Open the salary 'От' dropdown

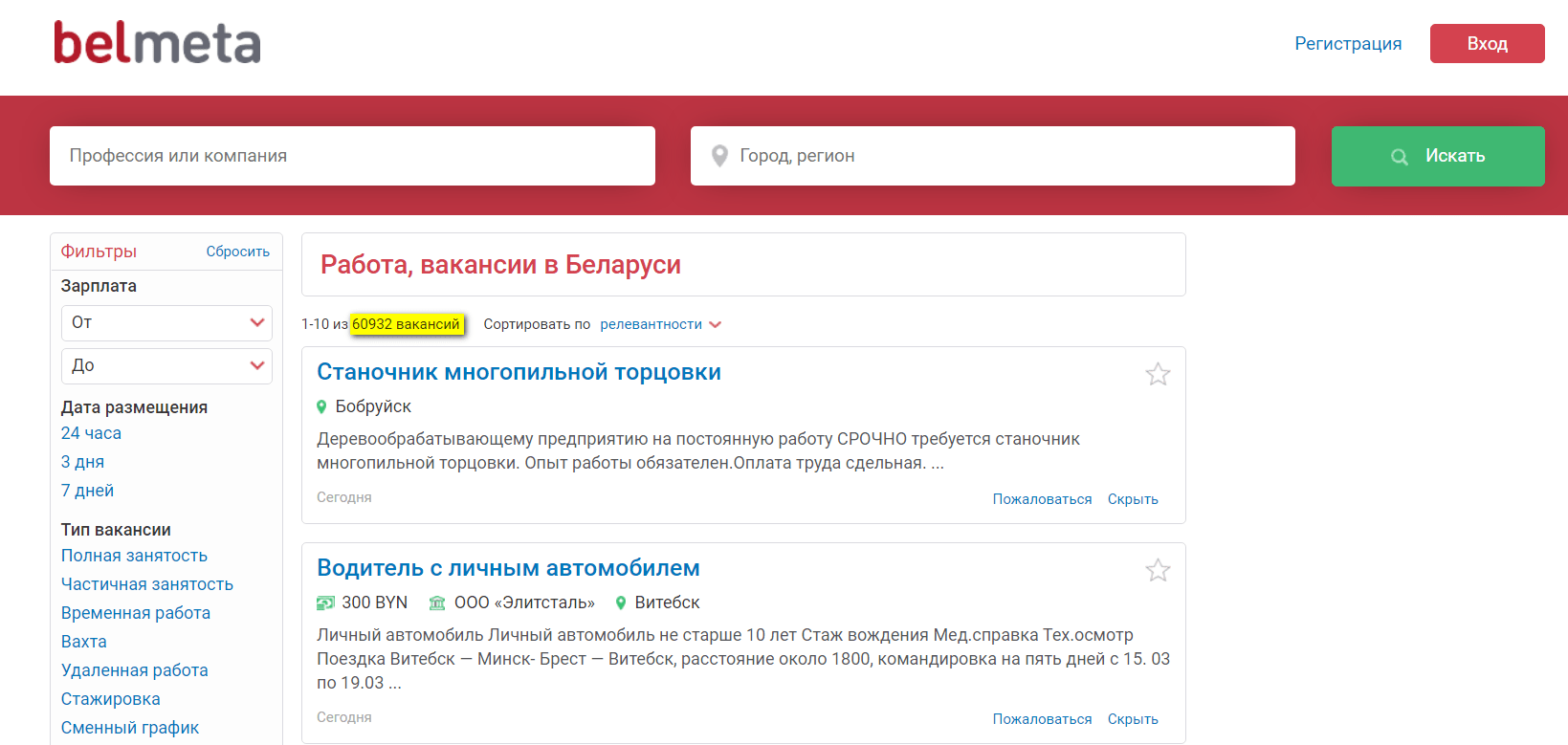(166, 323)
